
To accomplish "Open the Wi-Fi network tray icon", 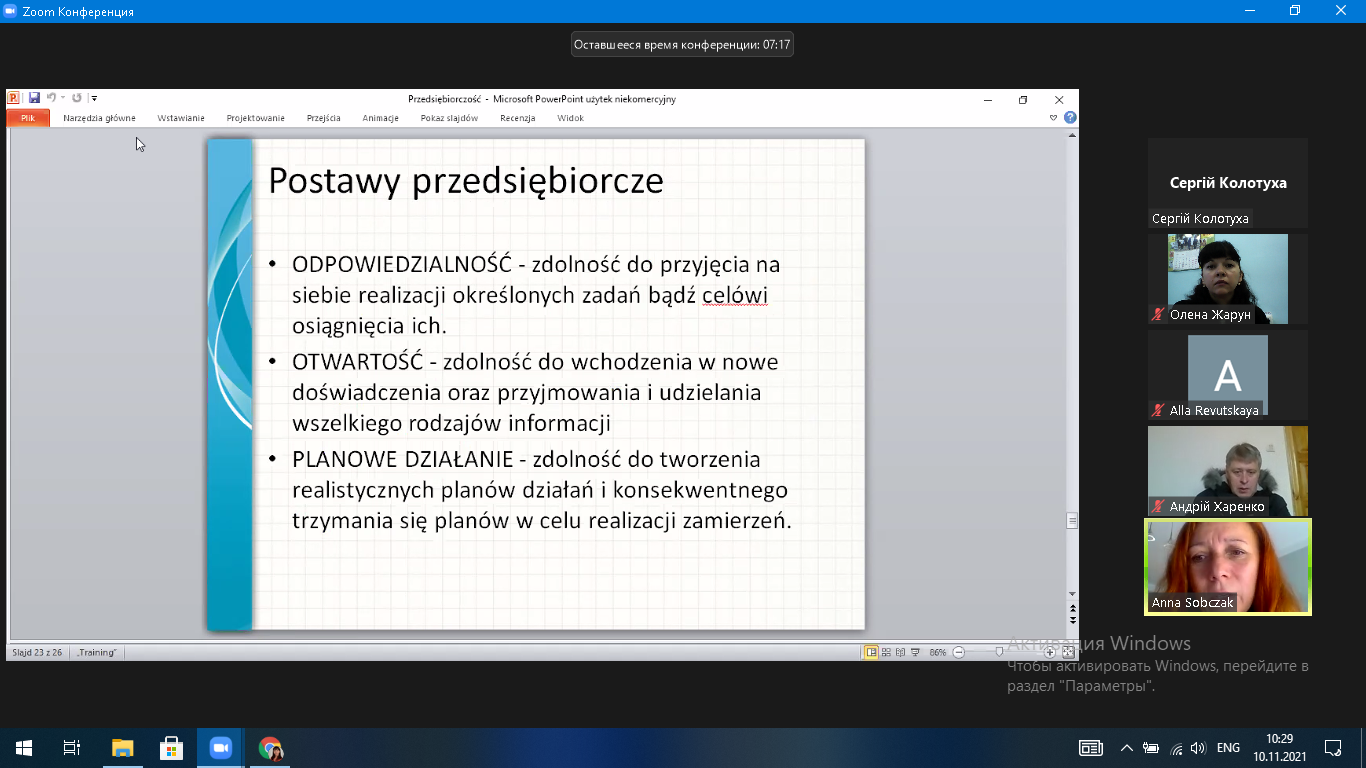I will click(1176, 748).
